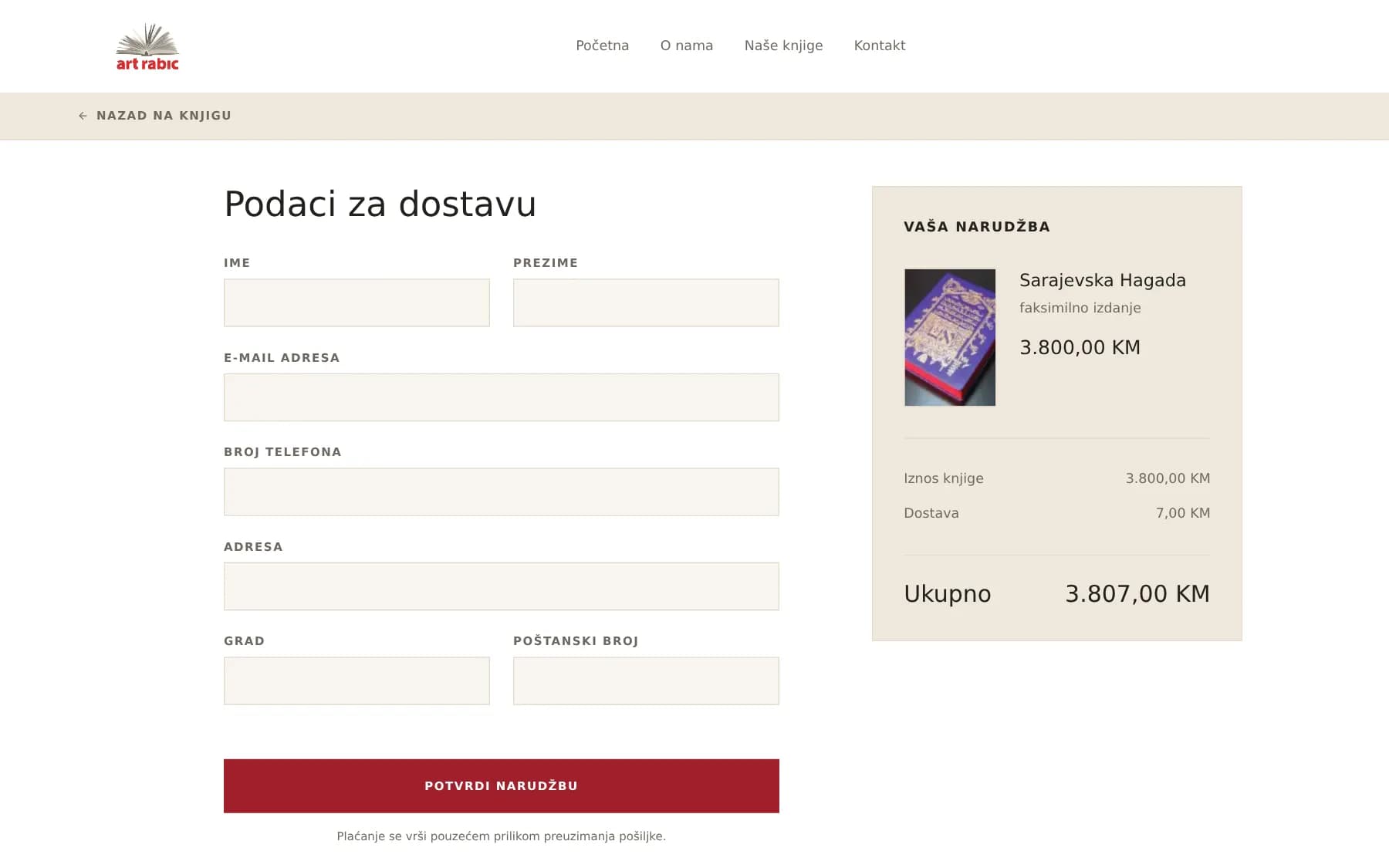Click the Iznos knjige label
1389x868 pixels.
[943, 478]
